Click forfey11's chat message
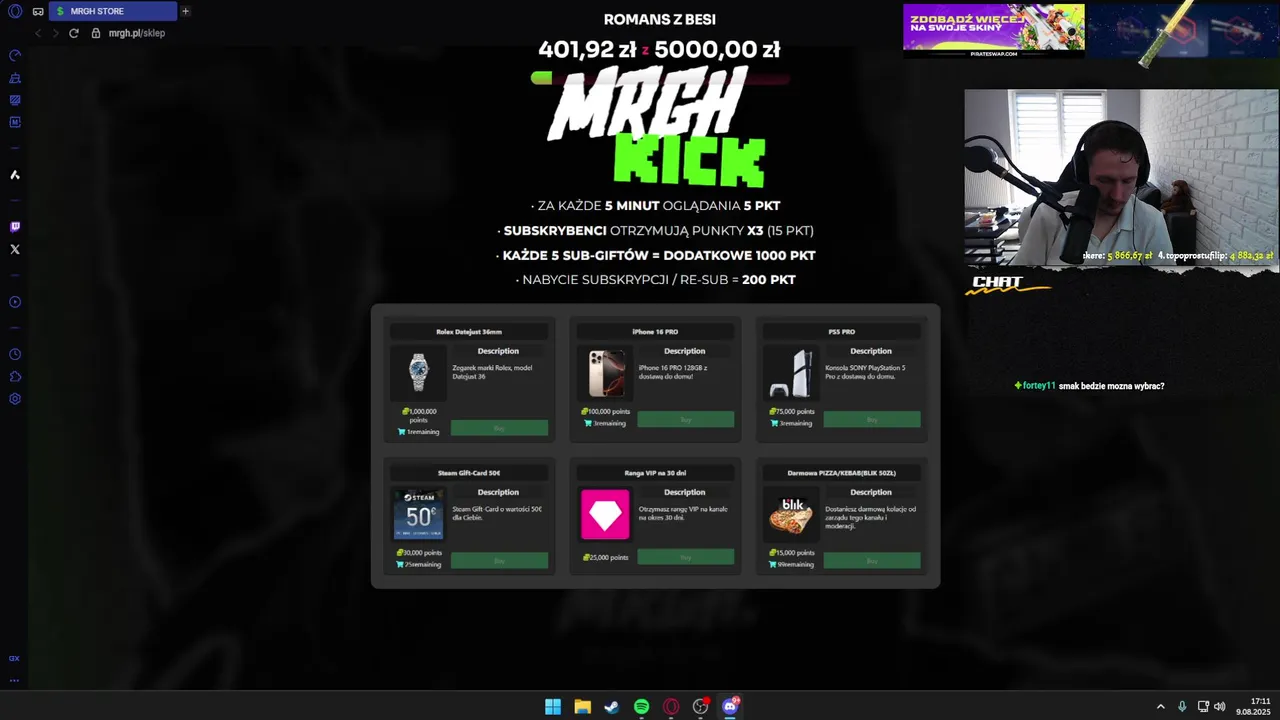The height and width of the screenshot is (720, 1280). [1089, 386]
